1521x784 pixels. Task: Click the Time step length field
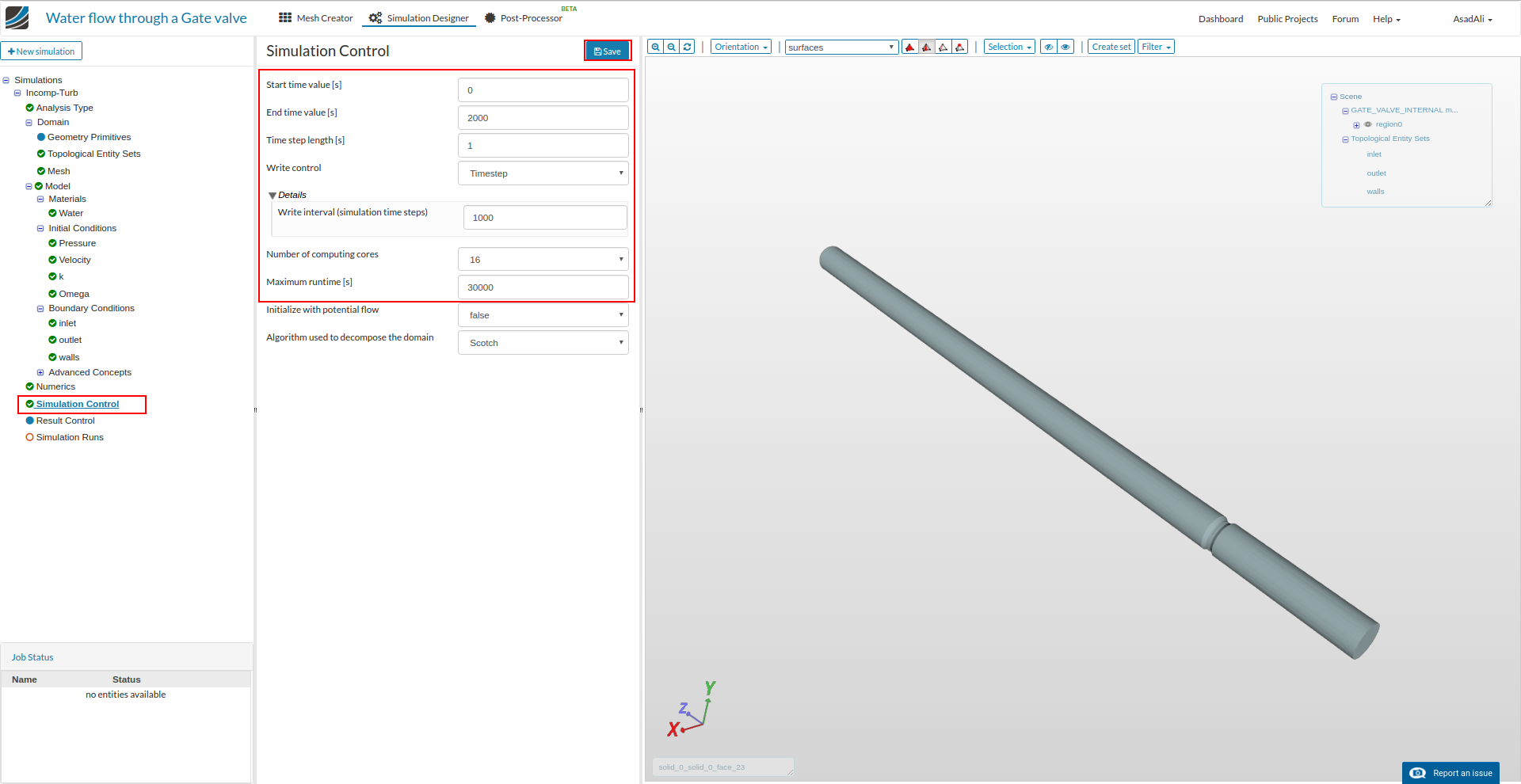click(543, 146)
